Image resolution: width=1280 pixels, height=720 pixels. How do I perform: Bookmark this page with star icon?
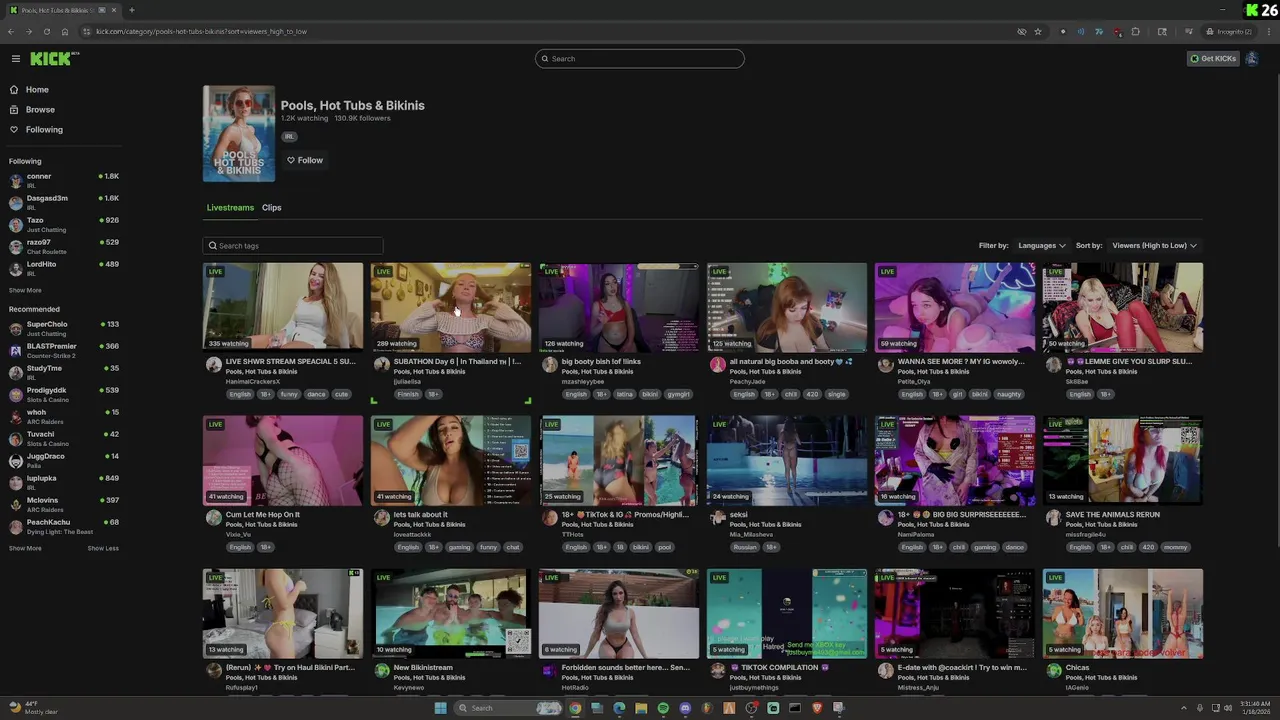point(1038,31)
